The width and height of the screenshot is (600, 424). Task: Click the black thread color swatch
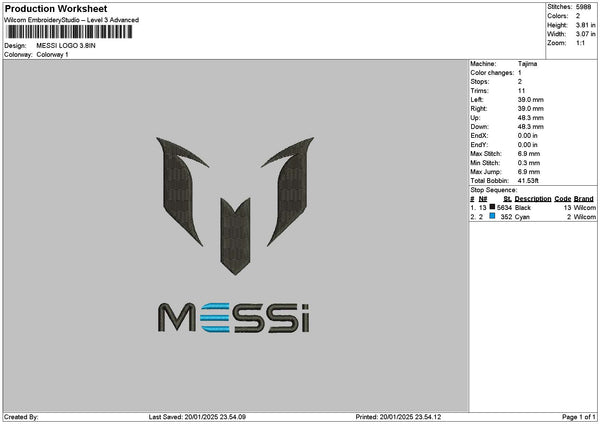click(x=492, y=207)
